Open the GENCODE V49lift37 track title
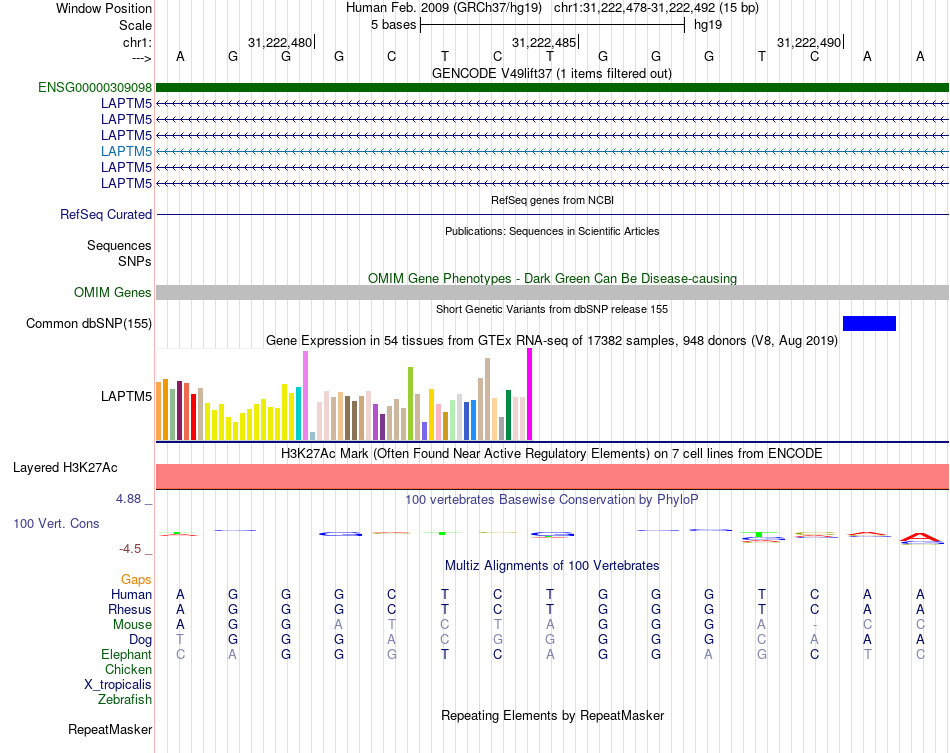The image size is (950, 753). pos(552,73)
